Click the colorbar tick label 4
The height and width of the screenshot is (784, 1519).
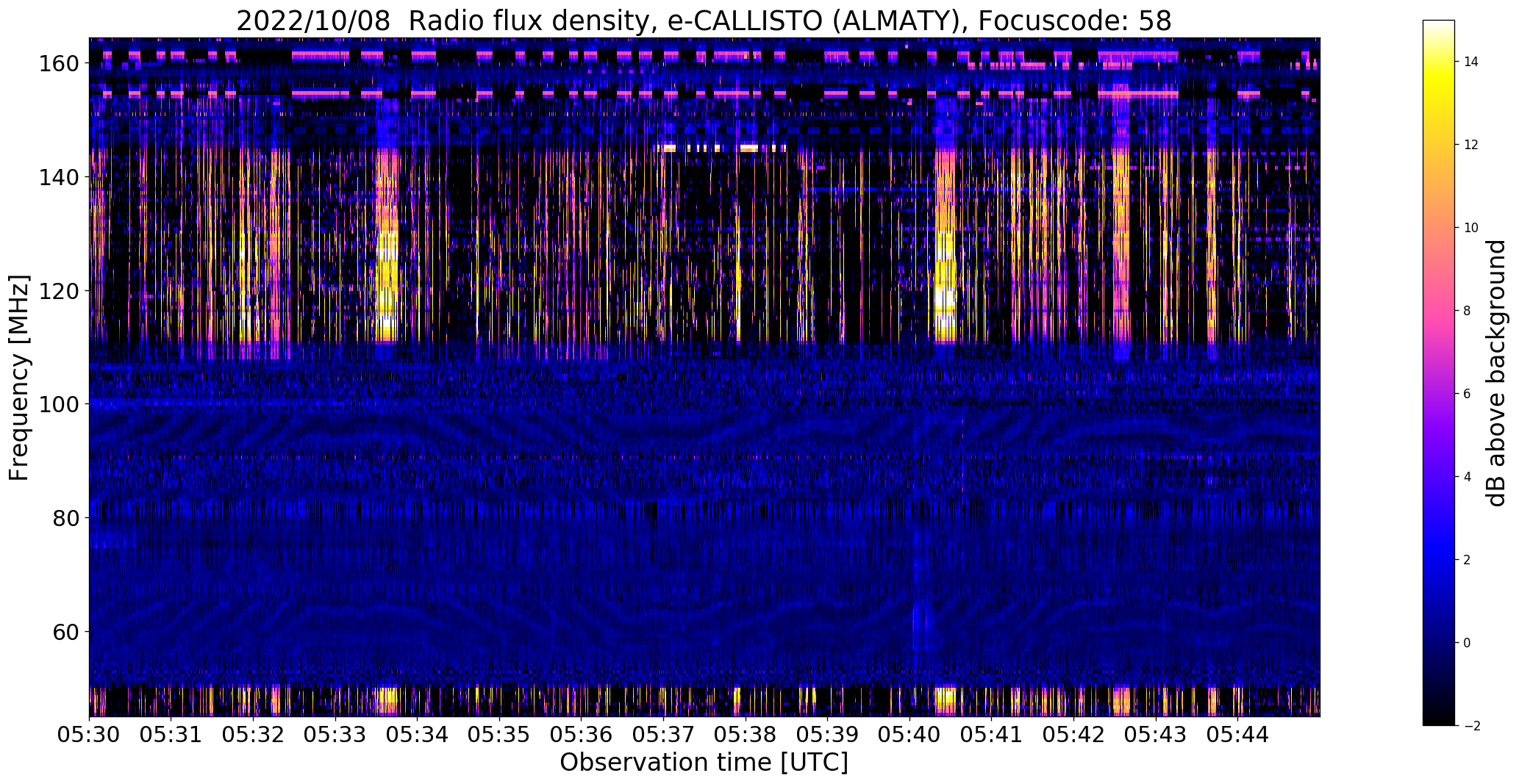coord(1468,477)
